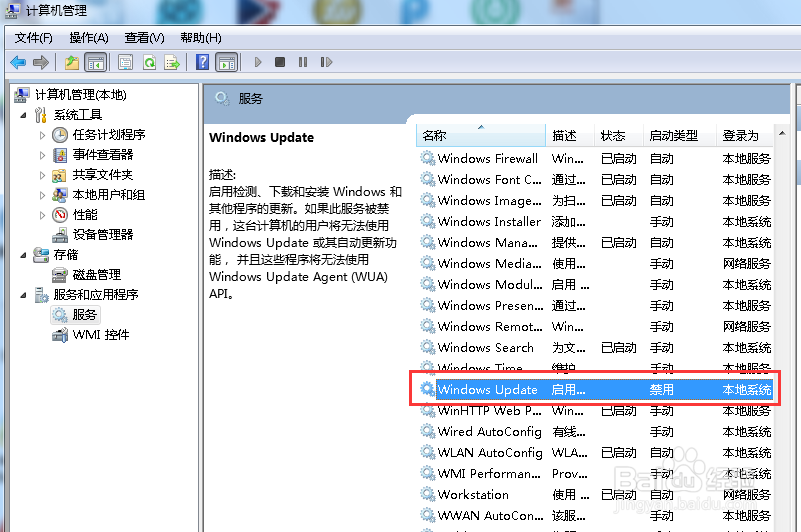Open the 文件(F) menu
The width and height of the screenshot is (801, 532).
pos(33,38)
